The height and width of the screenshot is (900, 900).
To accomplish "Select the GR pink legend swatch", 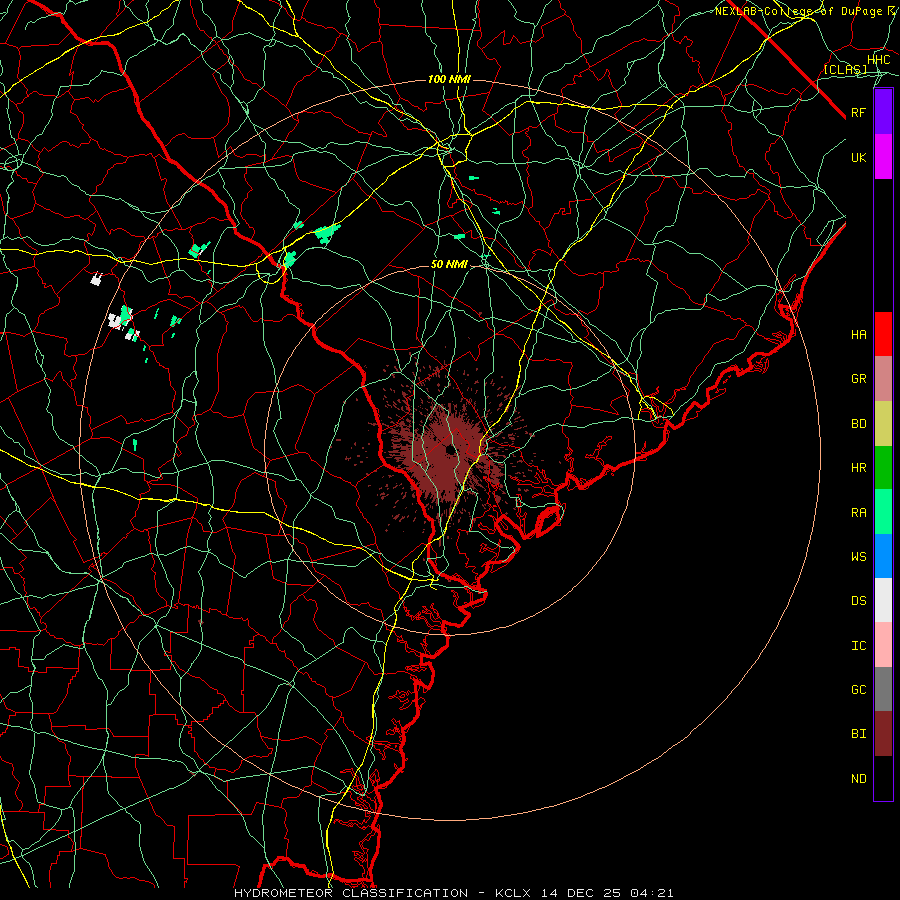I will click(883, 379).
